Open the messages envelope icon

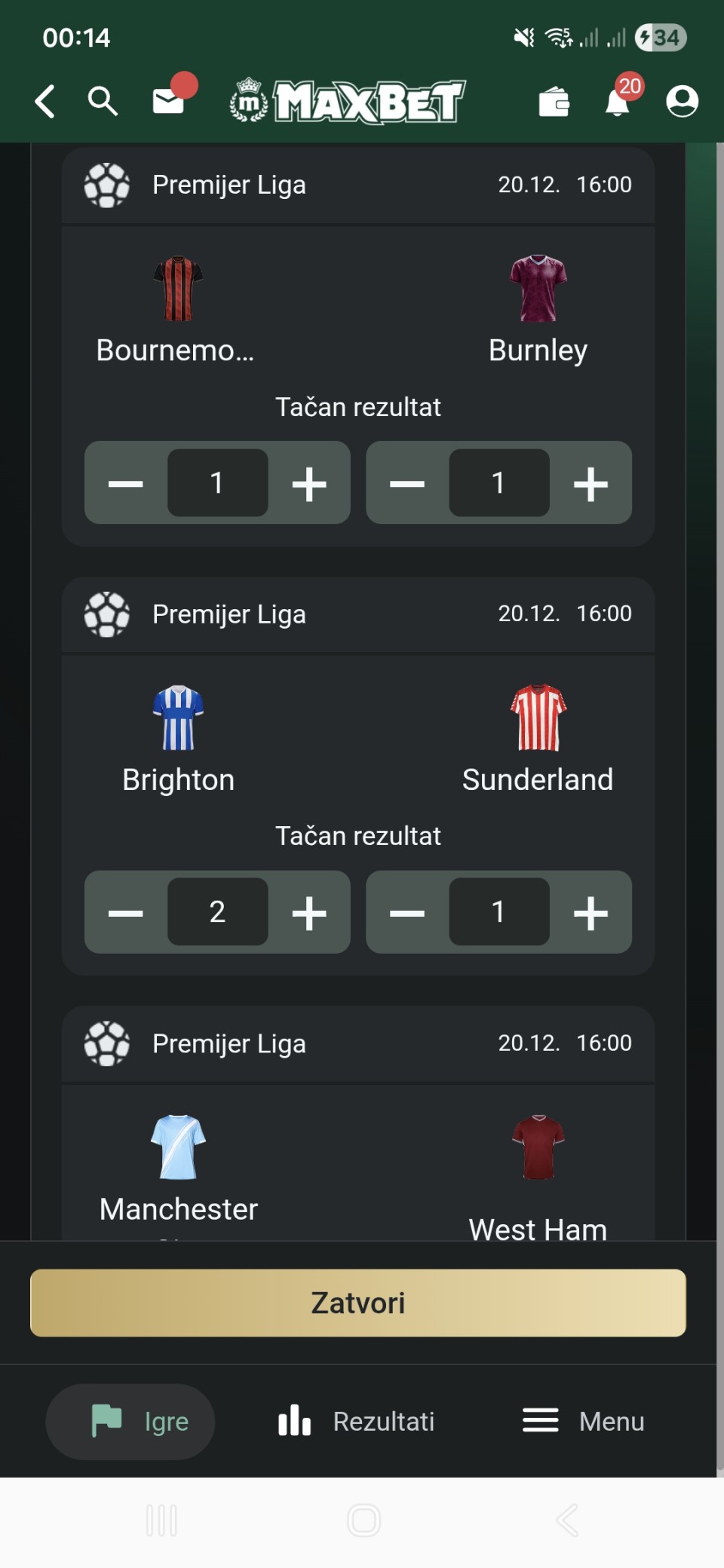169,101
